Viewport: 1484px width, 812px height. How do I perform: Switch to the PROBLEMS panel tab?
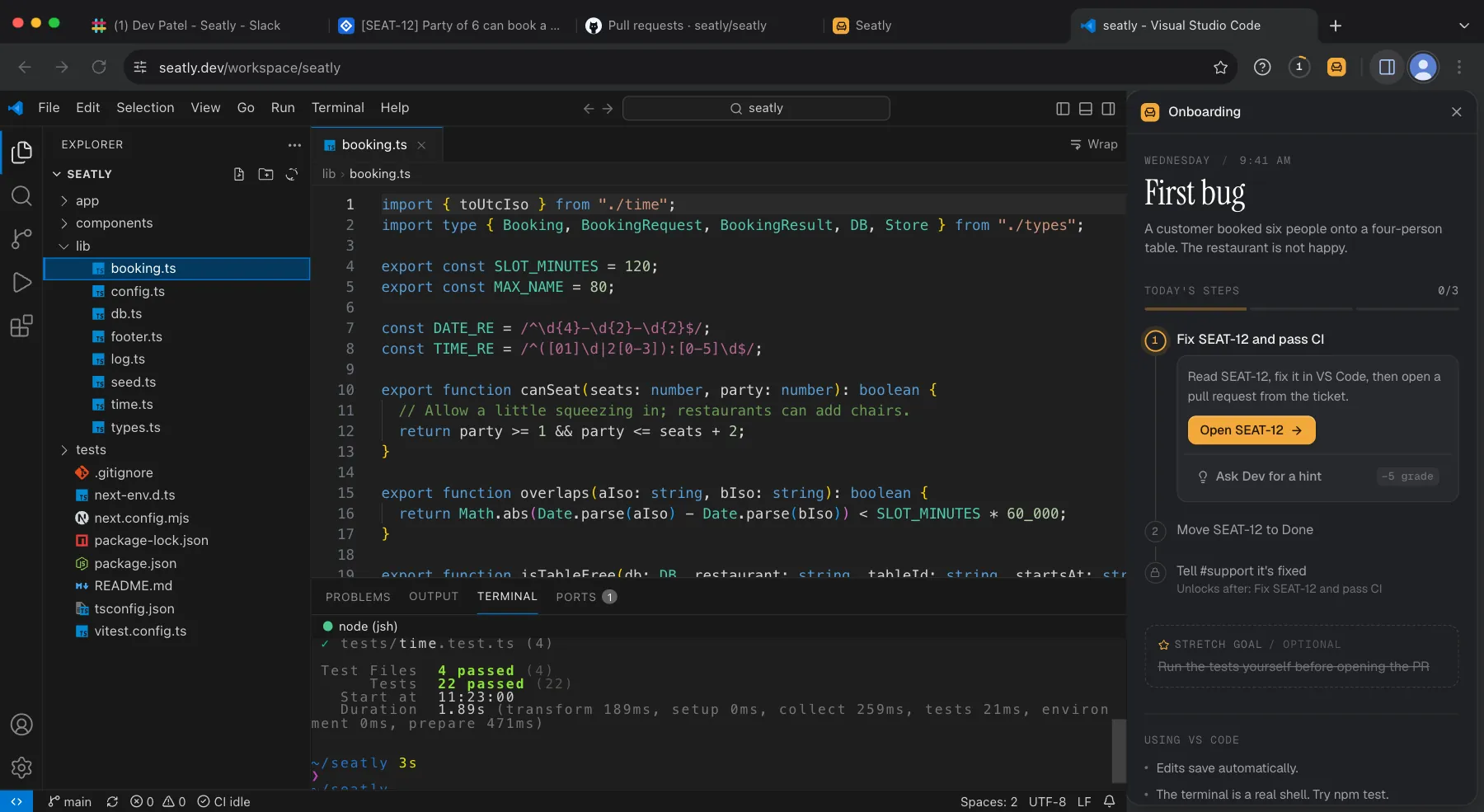(358, 597)
